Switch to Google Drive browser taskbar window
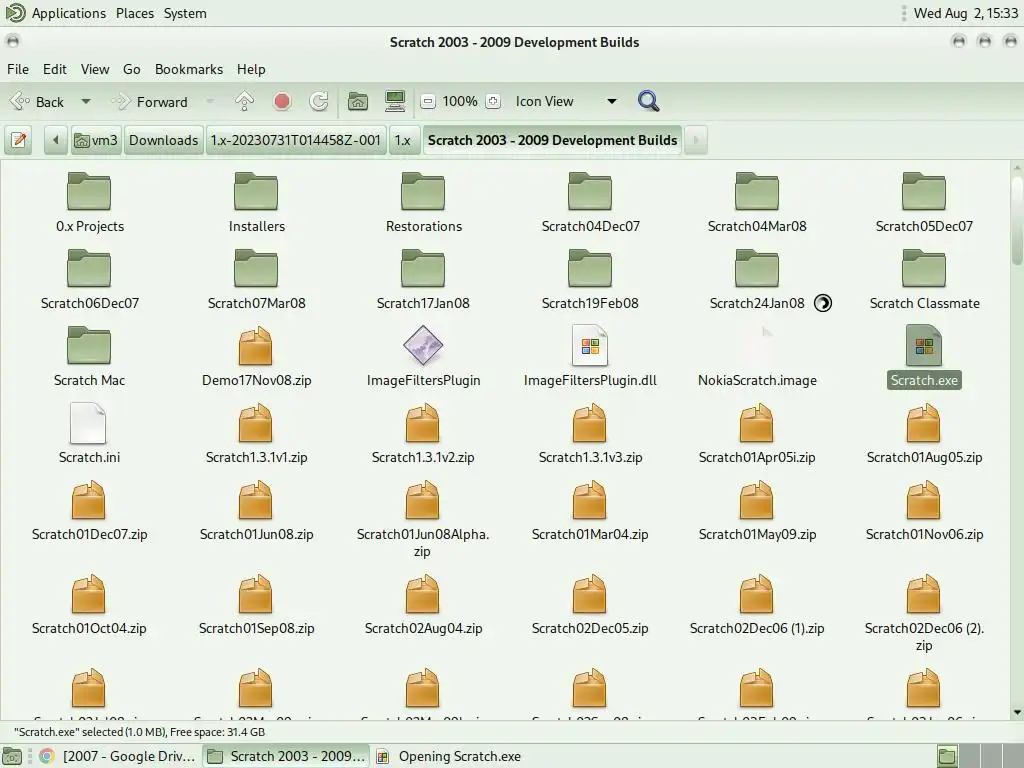This screenshot has width=1024, height=768. [118, 756]
